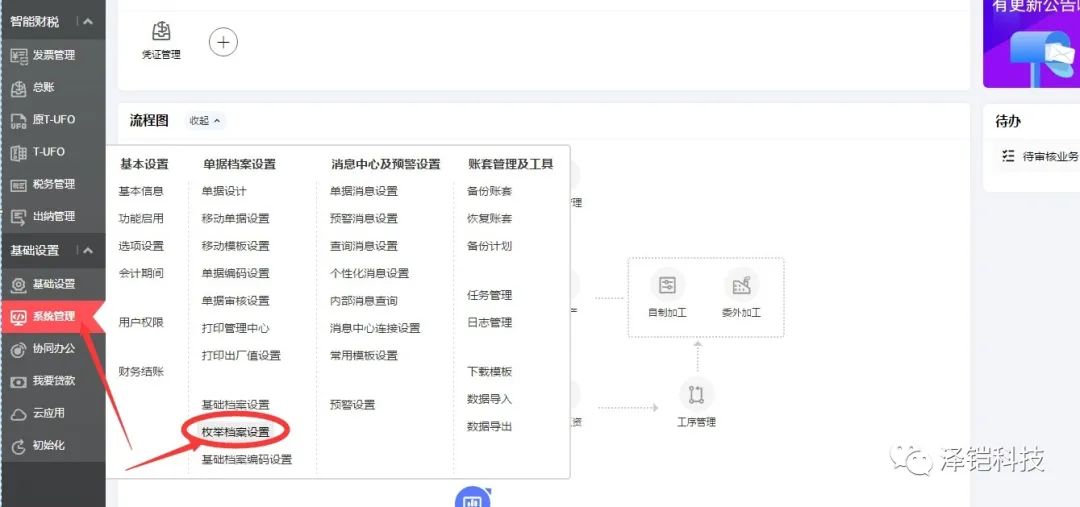
Task: Select 系统管理 in the sidebar
Action: [x=53, y=317]
